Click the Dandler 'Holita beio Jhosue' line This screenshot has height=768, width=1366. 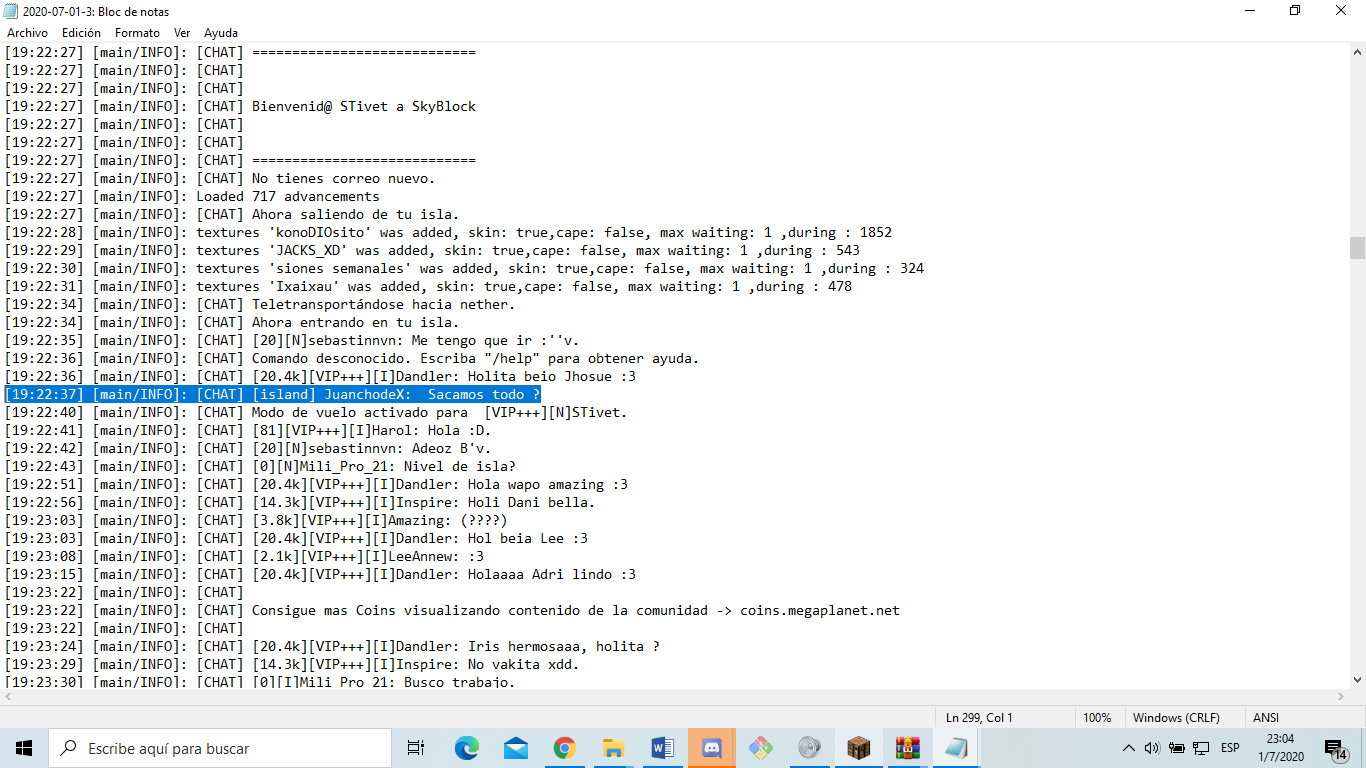pos(320,376)
